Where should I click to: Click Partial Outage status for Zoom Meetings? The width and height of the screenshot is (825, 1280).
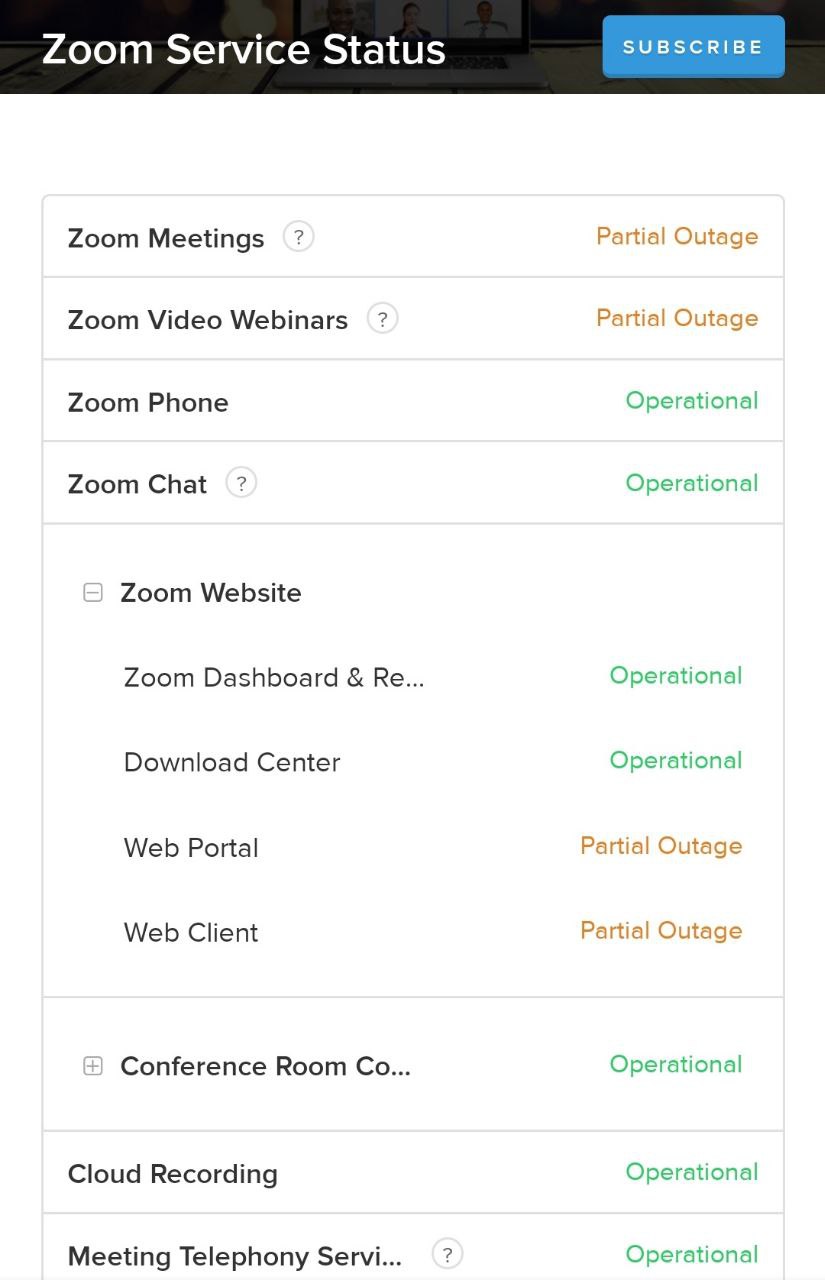[677, 237]
